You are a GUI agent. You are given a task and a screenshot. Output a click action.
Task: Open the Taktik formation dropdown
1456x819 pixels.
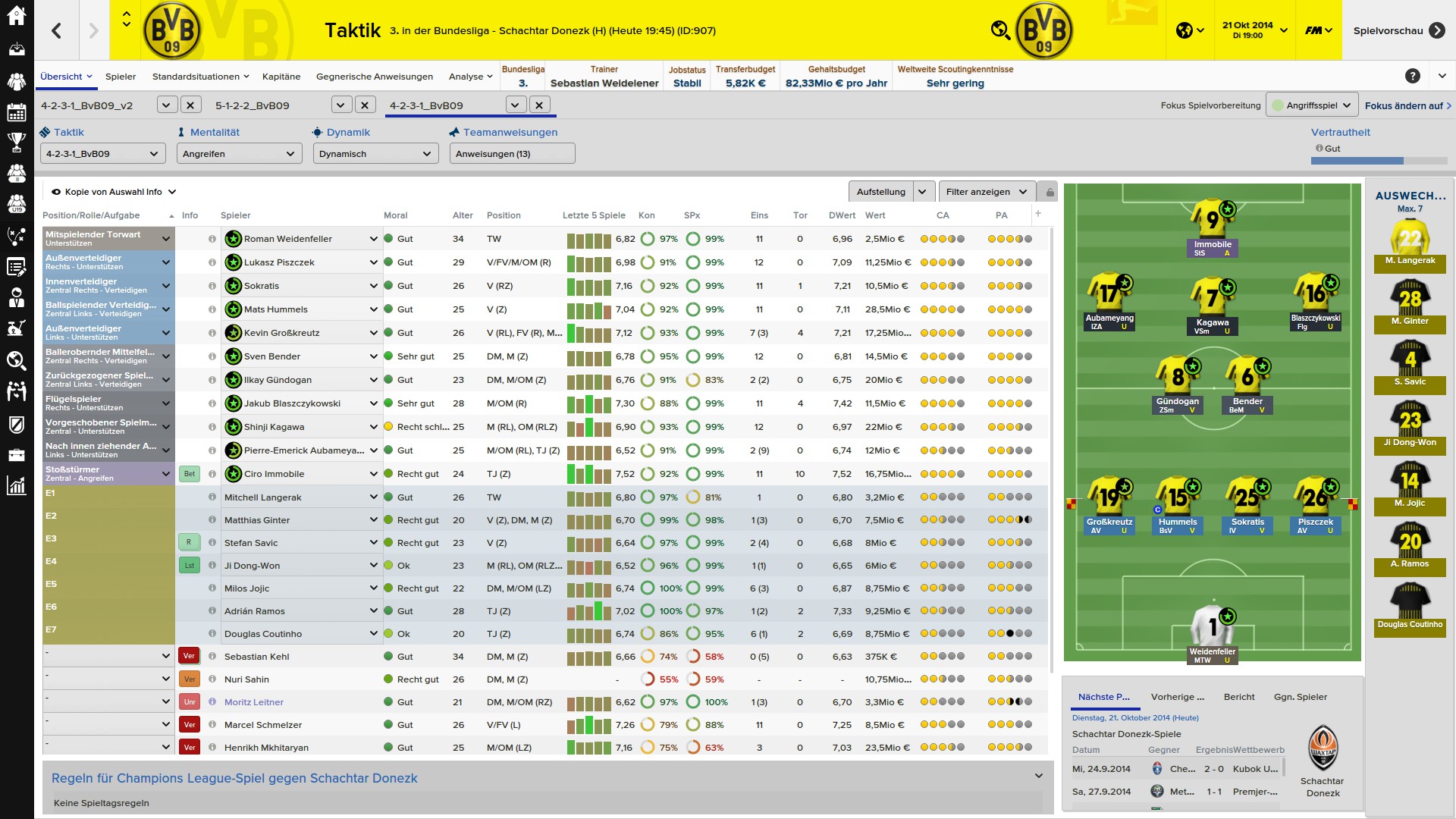[x=102, y=154]
